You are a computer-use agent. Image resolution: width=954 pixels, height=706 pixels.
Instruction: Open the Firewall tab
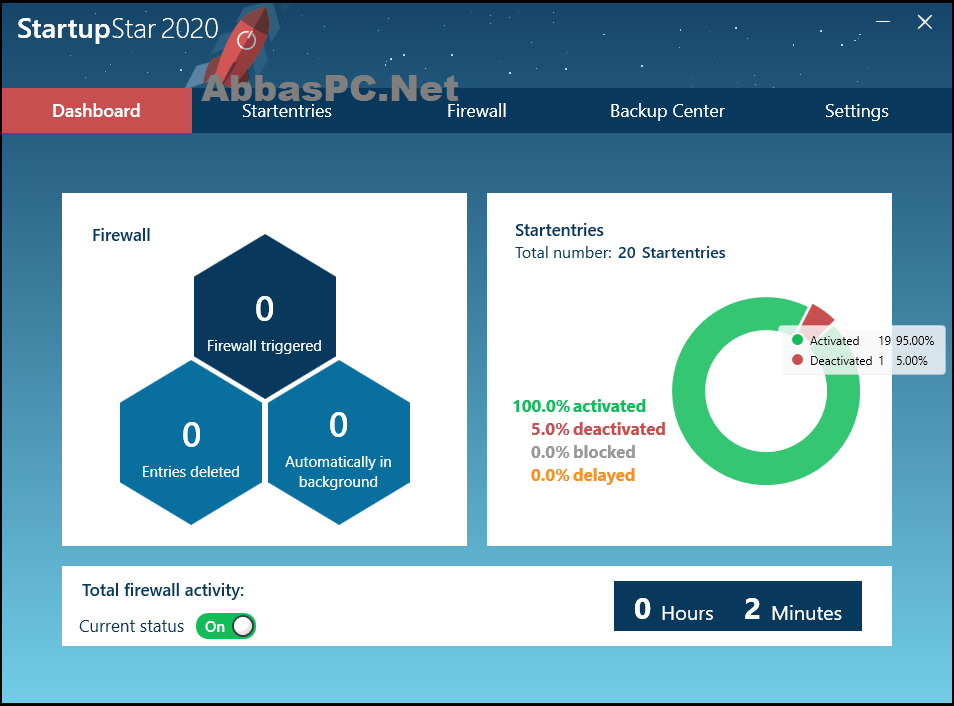pyautogui.click(x=476, y=111)
